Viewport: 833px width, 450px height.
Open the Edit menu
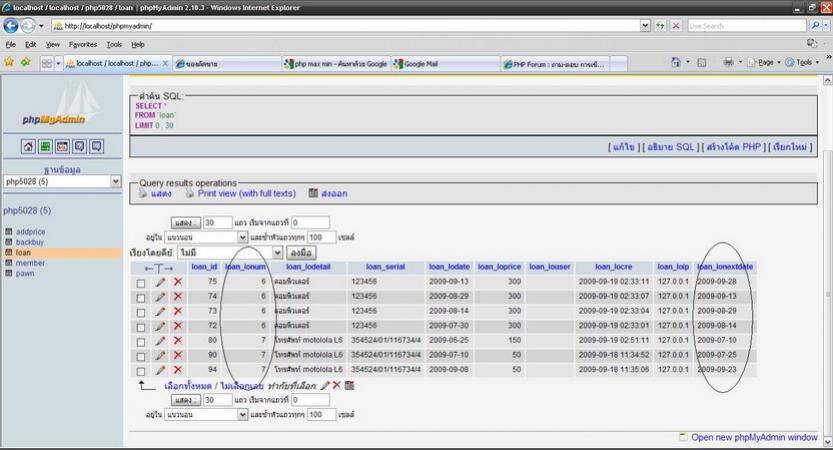coord(31,45)
